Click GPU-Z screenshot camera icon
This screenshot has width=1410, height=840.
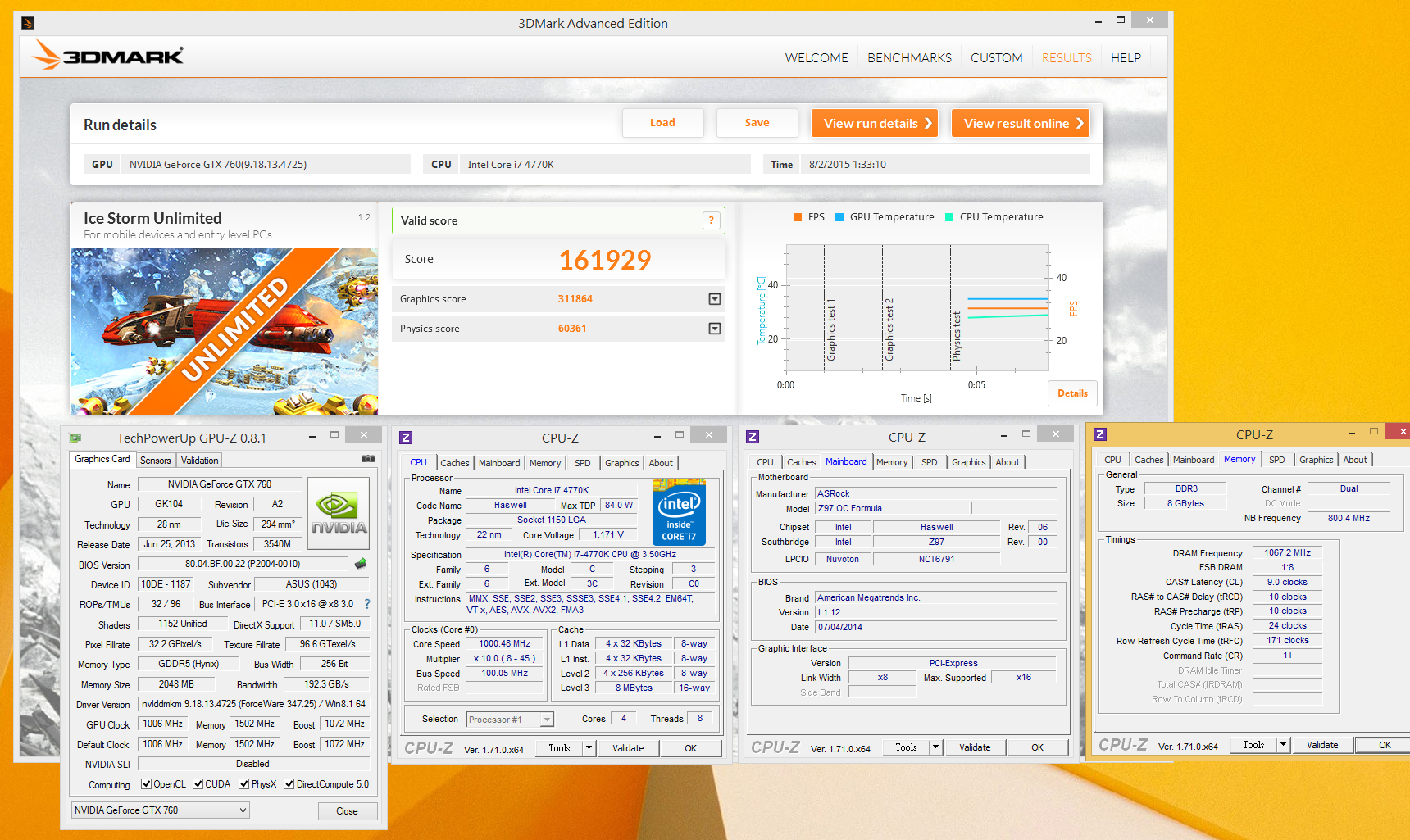[x=368, y=459]
